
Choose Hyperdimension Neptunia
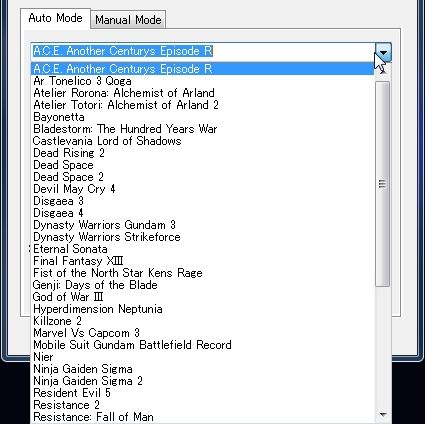(x=203, y=309)
